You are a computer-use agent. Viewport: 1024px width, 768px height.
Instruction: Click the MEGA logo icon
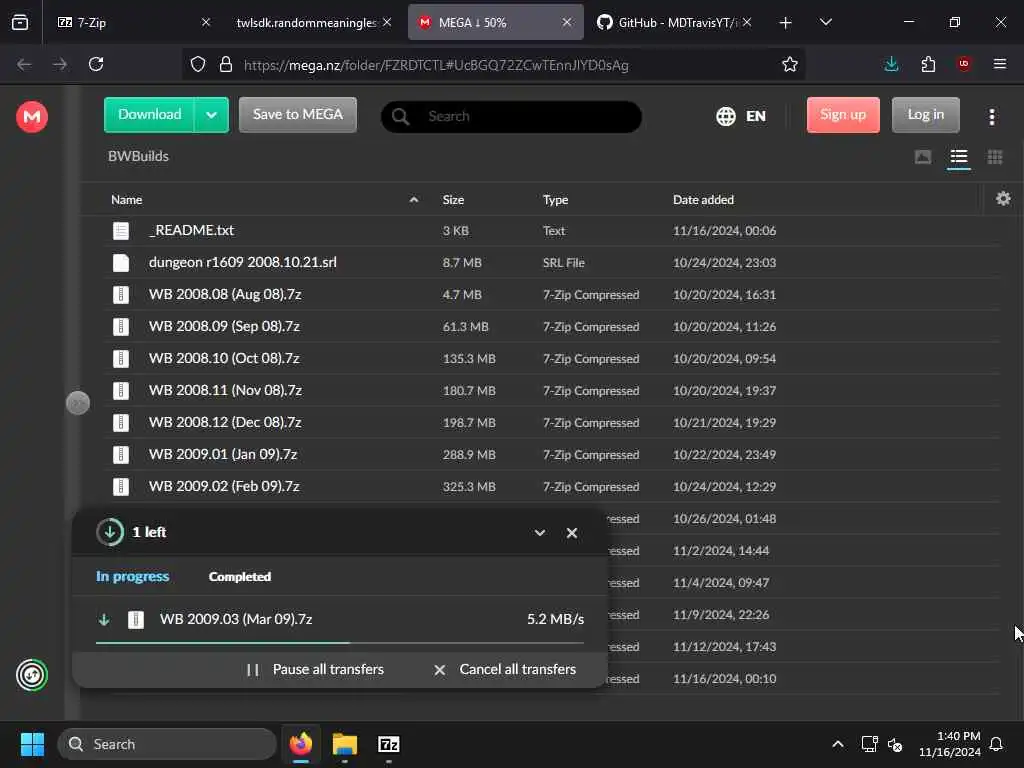(31, 117)
